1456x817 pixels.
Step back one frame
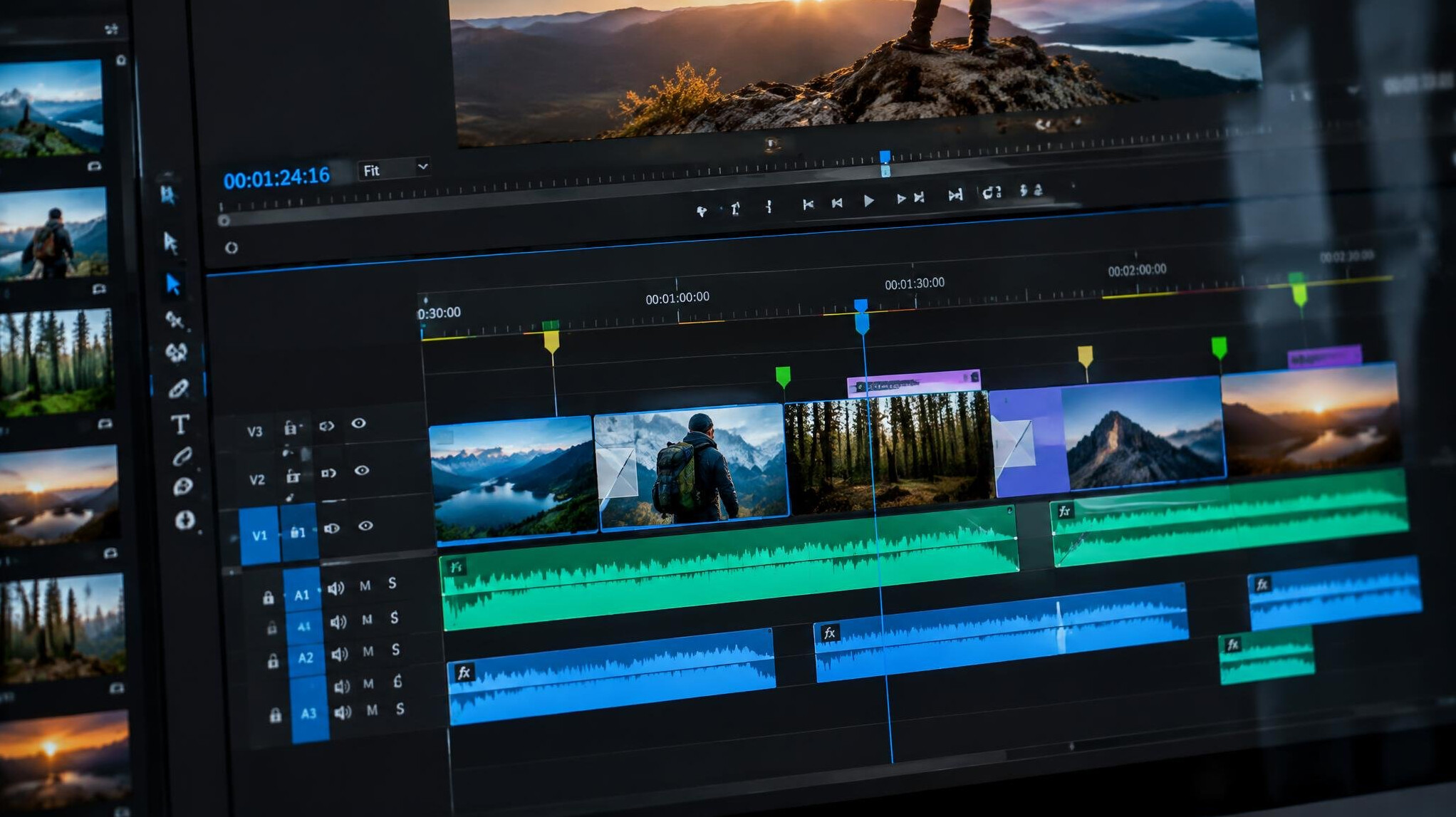coord(837,203)
